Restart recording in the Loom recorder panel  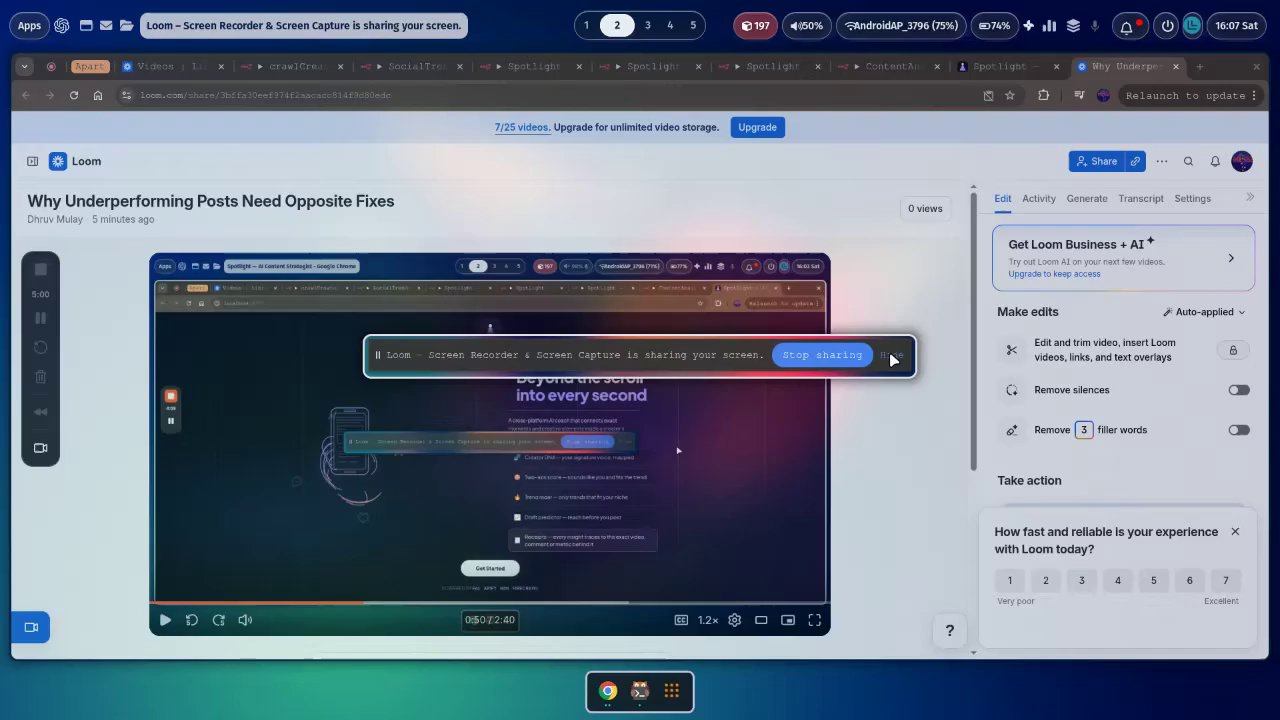[x=40, y=347]
